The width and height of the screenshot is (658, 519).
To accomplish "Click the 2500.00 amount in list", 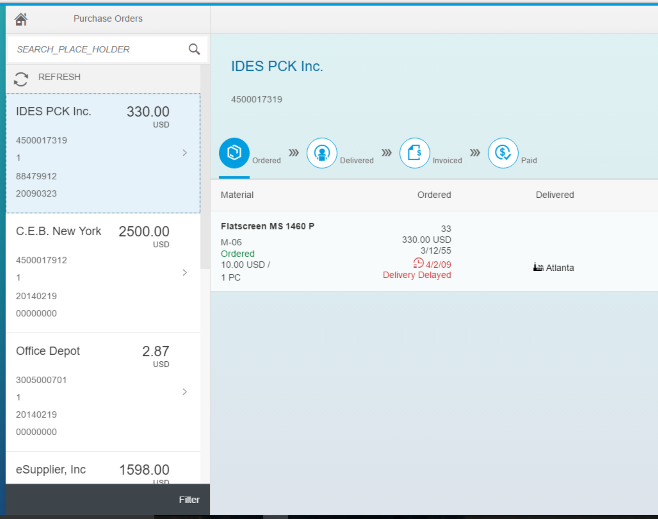I will (144, 231).
